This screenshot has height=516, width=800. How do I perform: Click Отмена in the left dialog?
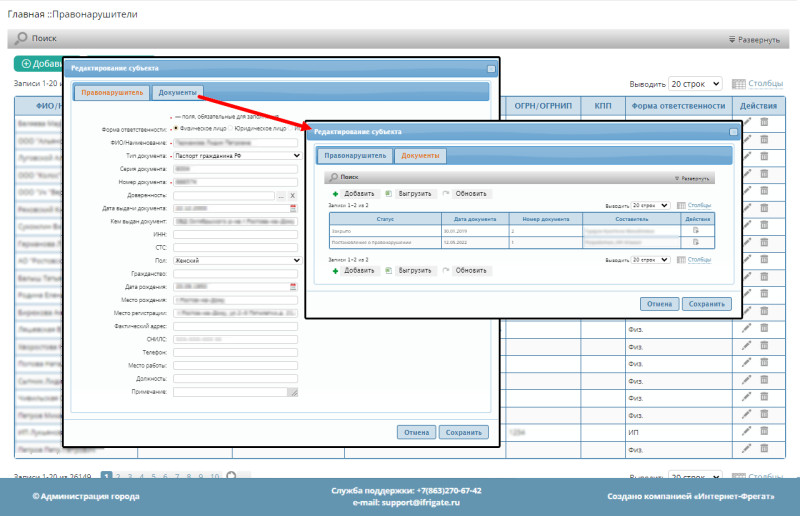pos(414,433)
